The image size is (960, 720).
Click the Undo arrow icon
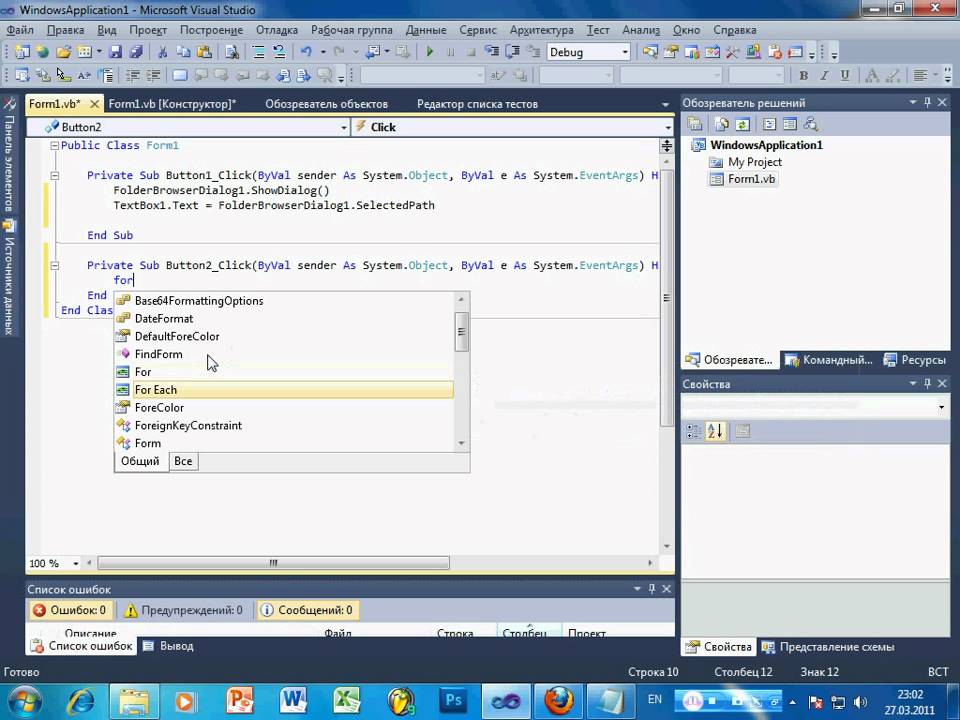tap(306, 52)
